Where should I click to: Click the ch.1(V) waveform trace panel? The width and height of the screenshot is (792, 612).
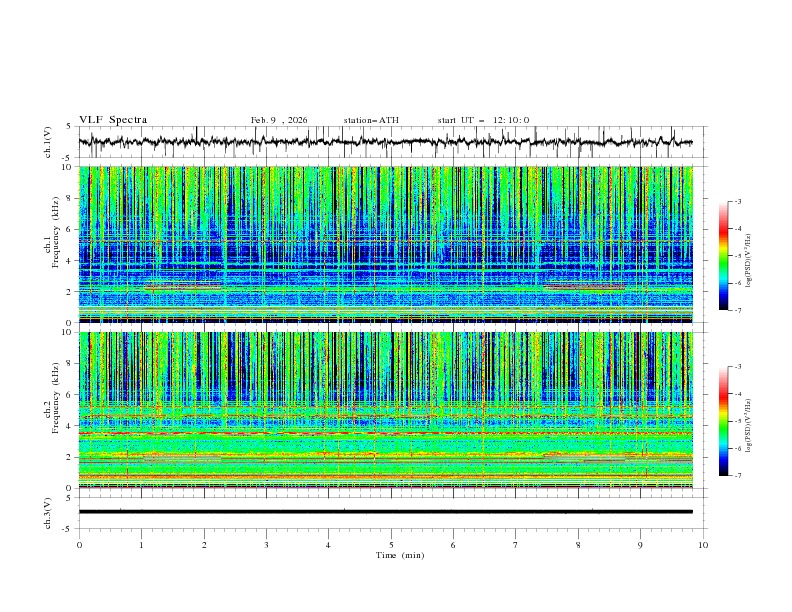coord(391,142)
